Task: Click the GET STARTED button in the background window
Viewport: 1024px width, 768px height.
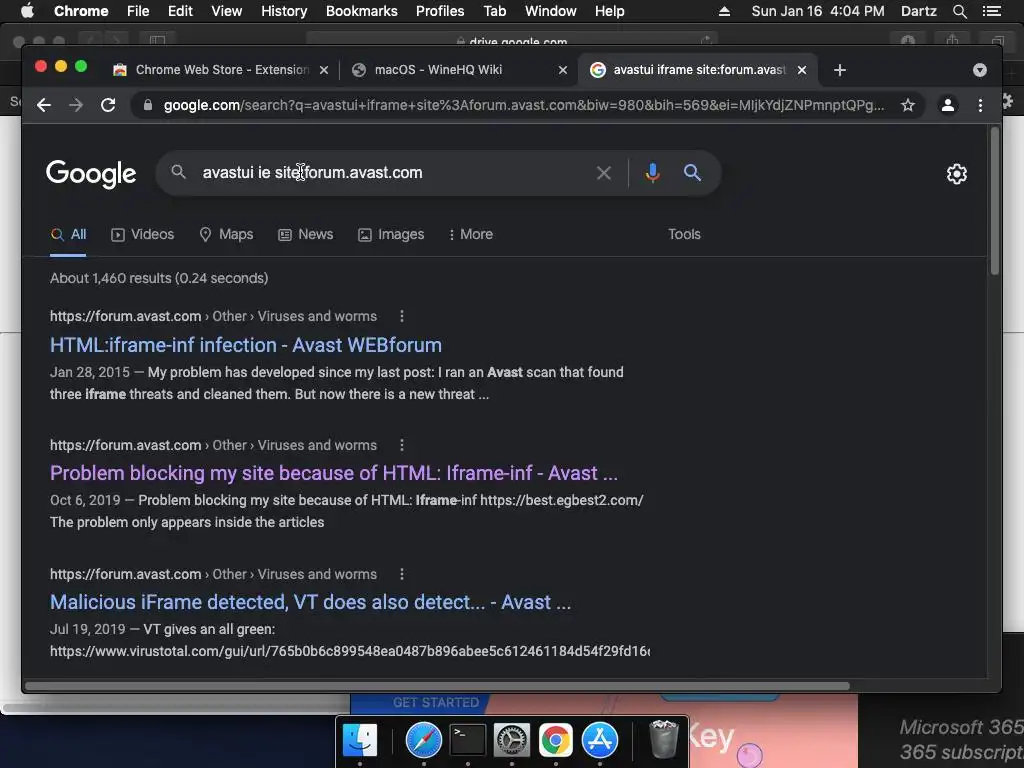Action: (x=436, y=703)
